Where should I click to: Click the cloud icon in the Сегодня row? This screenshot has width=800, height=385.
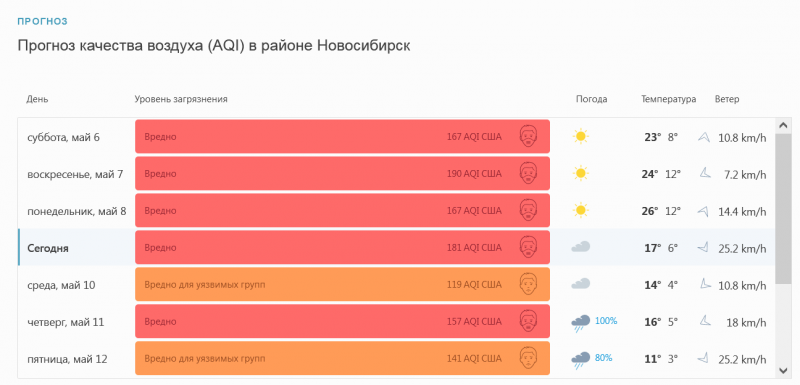581,247
